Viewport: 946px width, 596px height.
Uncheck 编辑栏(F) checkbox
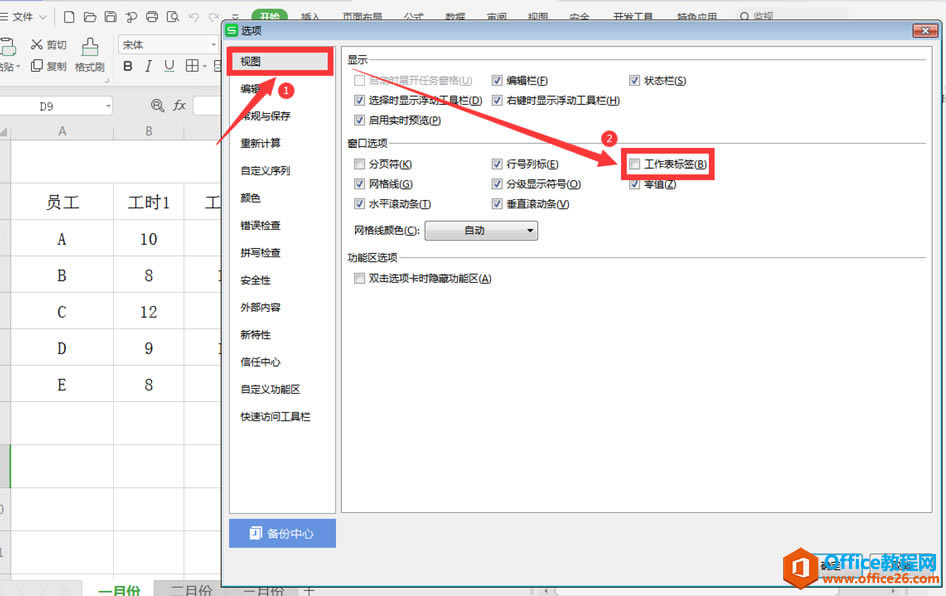(497, 80)
